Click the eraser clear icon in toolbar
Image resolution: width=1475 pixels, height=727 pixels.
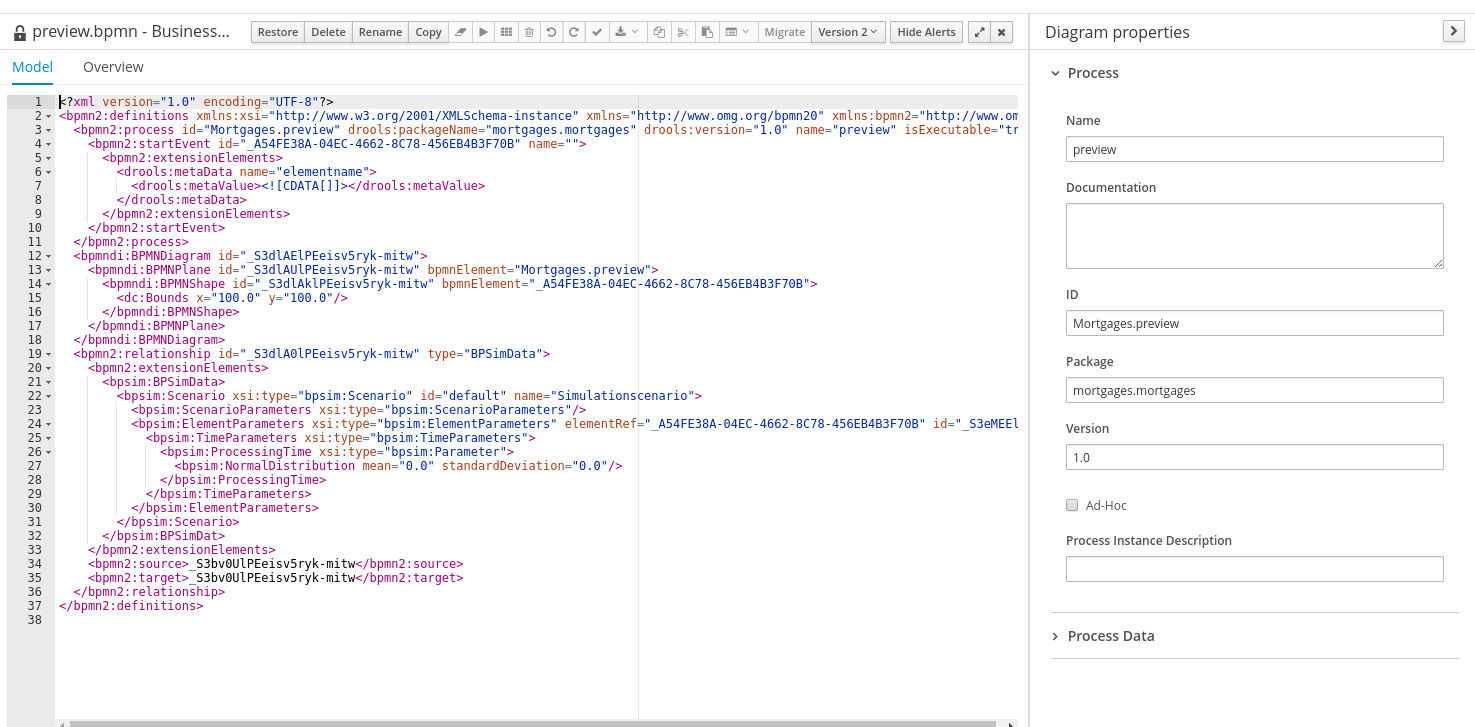pyautogui.click(x=460, y=32)
